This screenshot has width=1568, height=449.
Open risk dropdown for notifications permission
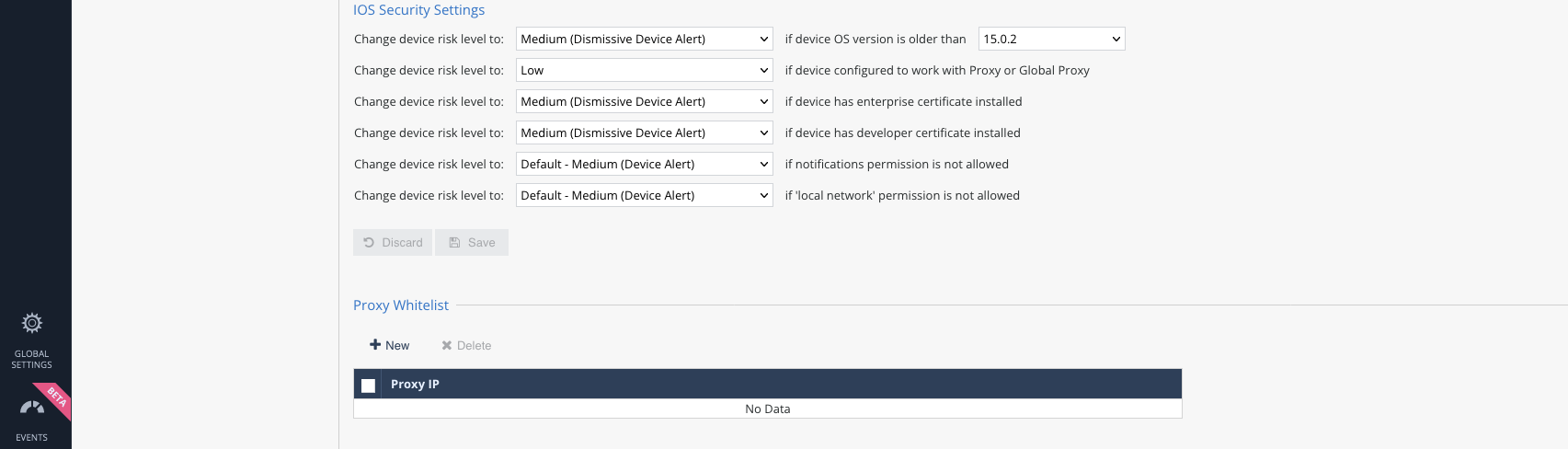(644, 164)
